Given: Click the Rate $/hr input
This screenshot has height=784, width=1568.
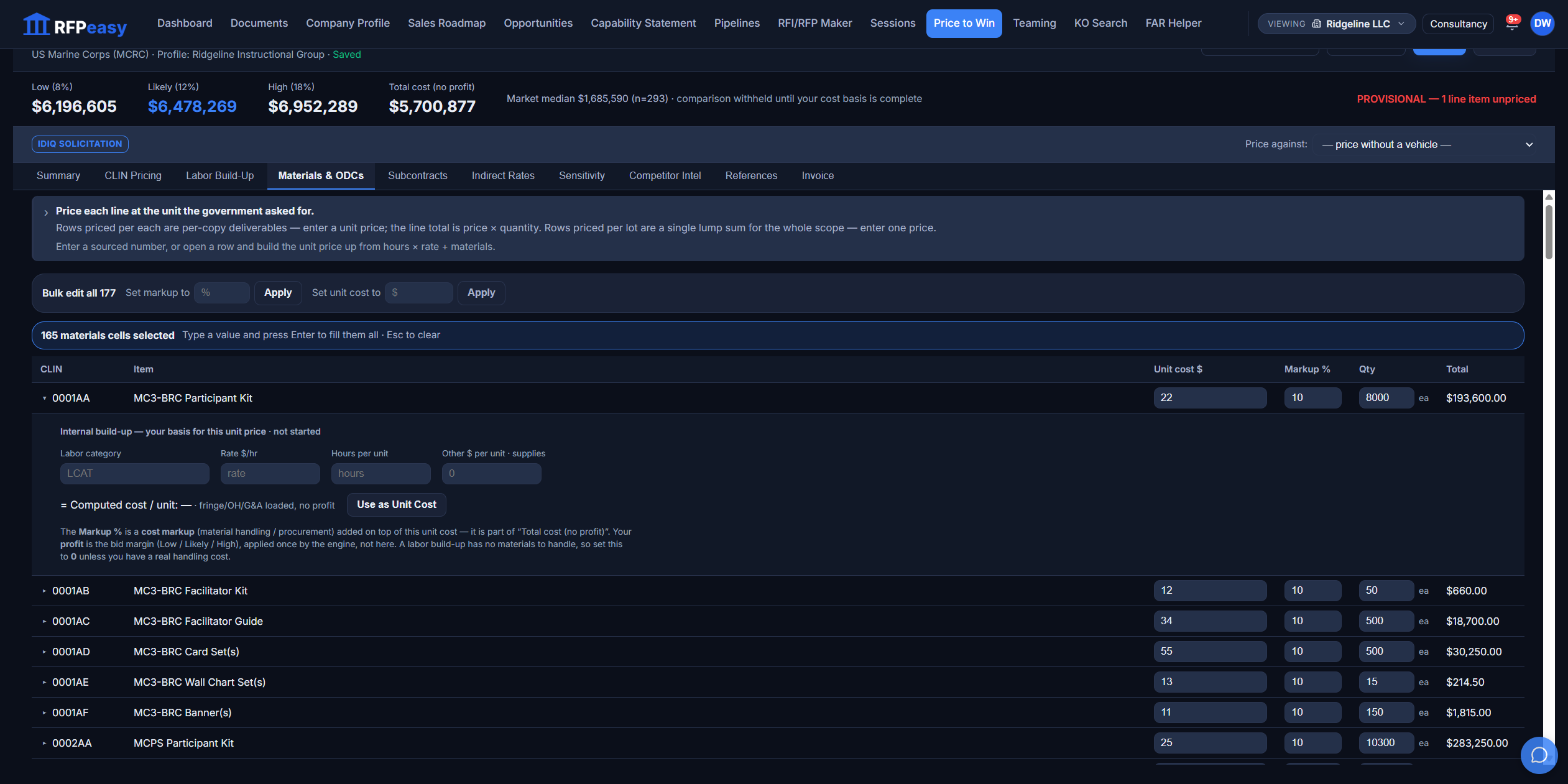Looking at the screenshot, I should (x=270, y=474).
